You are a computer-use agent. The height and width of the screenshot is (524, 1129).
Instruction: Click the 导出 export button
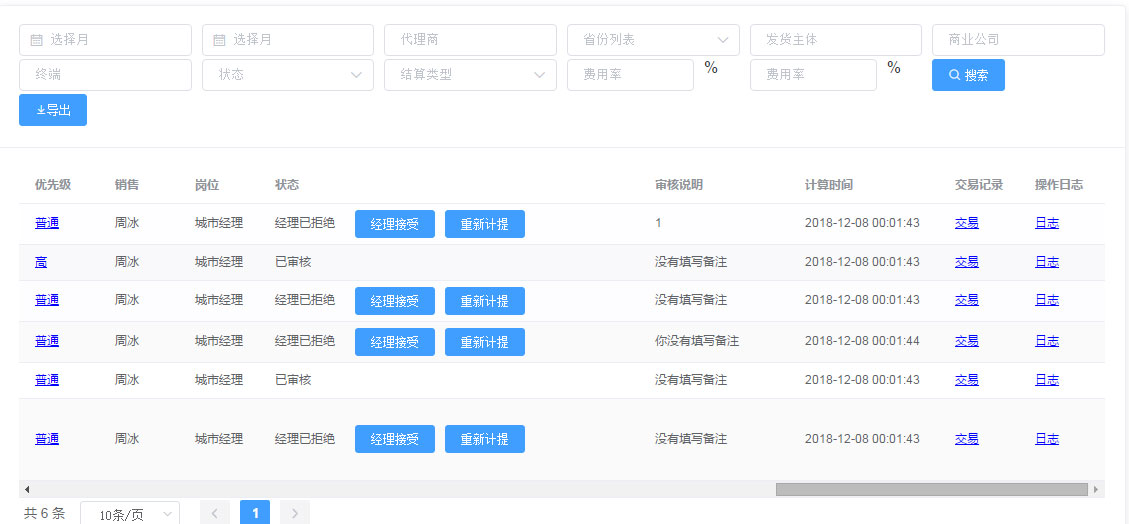[53, 110]
